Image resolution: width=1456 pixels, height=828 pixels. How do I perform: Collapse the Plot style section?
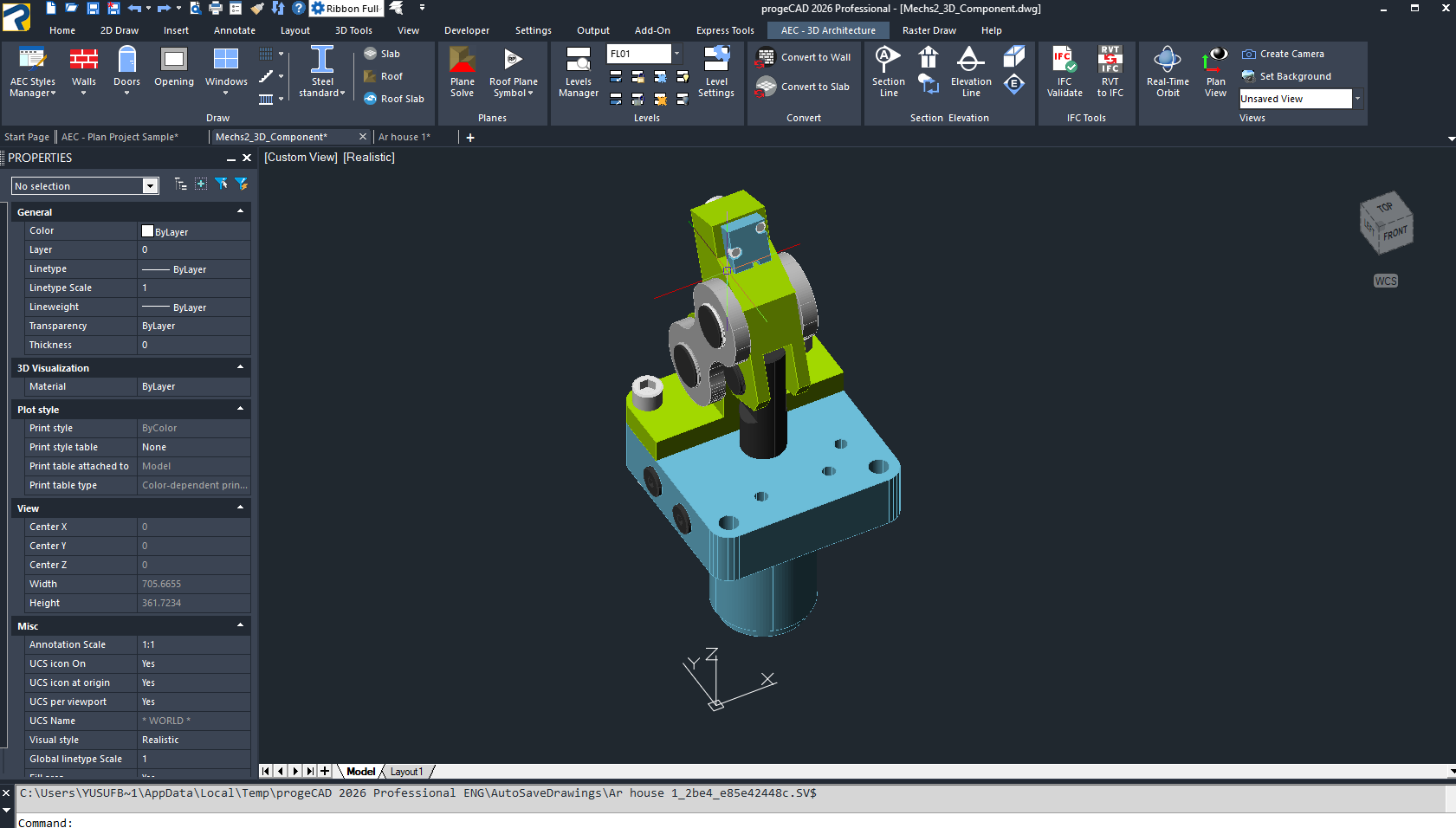[241, 409]
